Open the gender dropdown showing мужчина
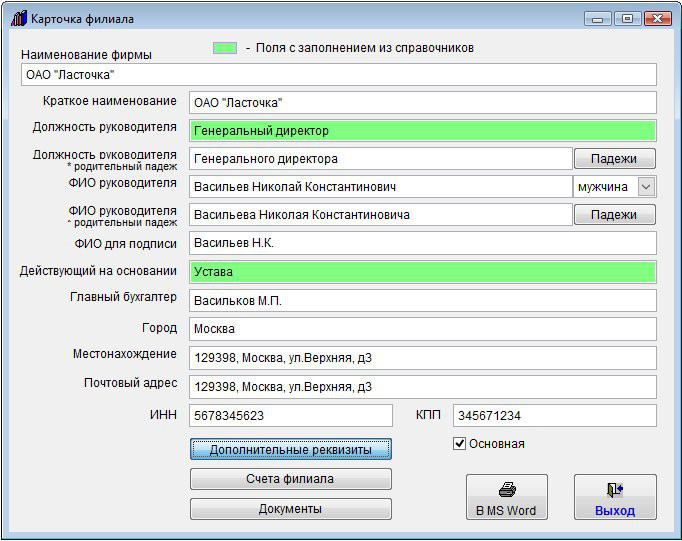682x541 pixels. pyautogui.click(x=646, y=187)
